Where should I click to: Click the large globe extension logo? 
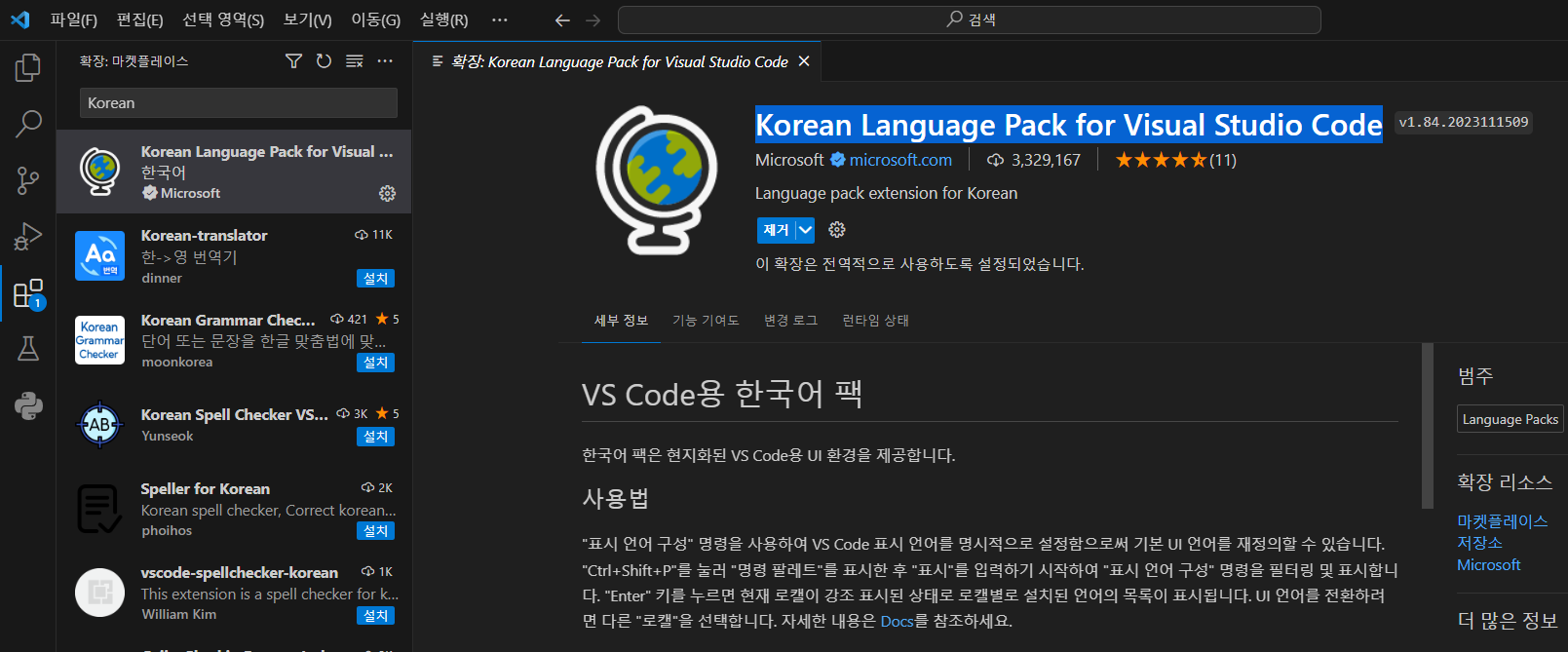(x=656, y=179)
